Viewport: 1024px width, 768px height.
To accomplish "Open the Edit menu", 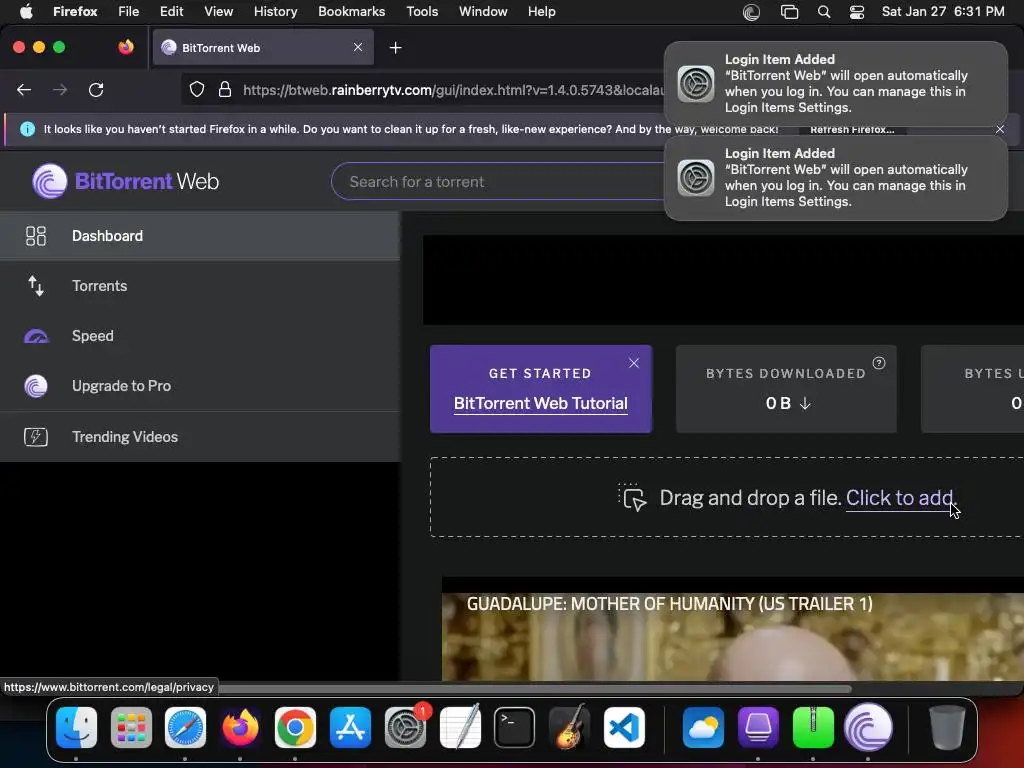I will coord(171,12).
